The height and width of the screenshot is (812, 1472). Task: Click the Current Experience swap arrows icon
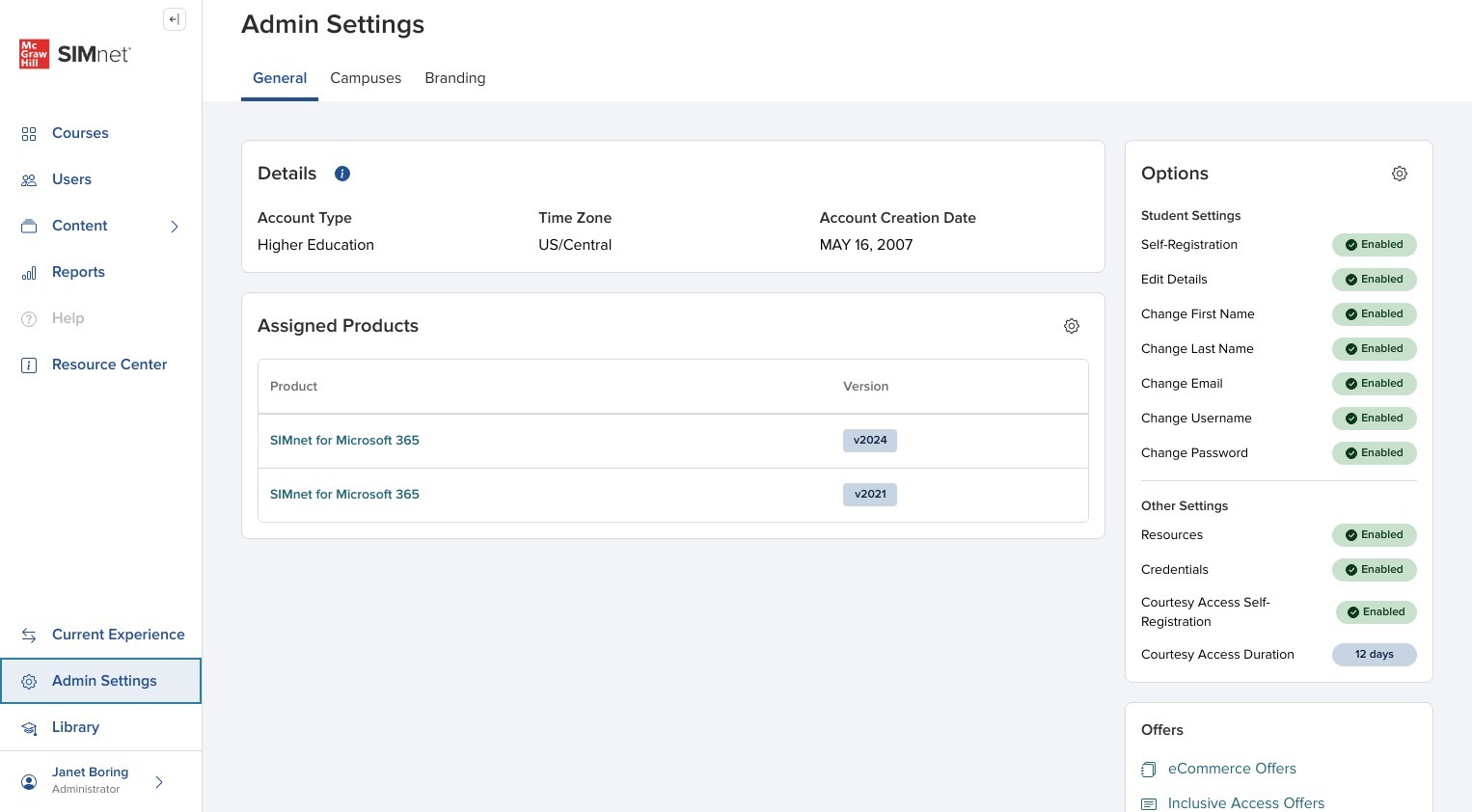point(29,636)
